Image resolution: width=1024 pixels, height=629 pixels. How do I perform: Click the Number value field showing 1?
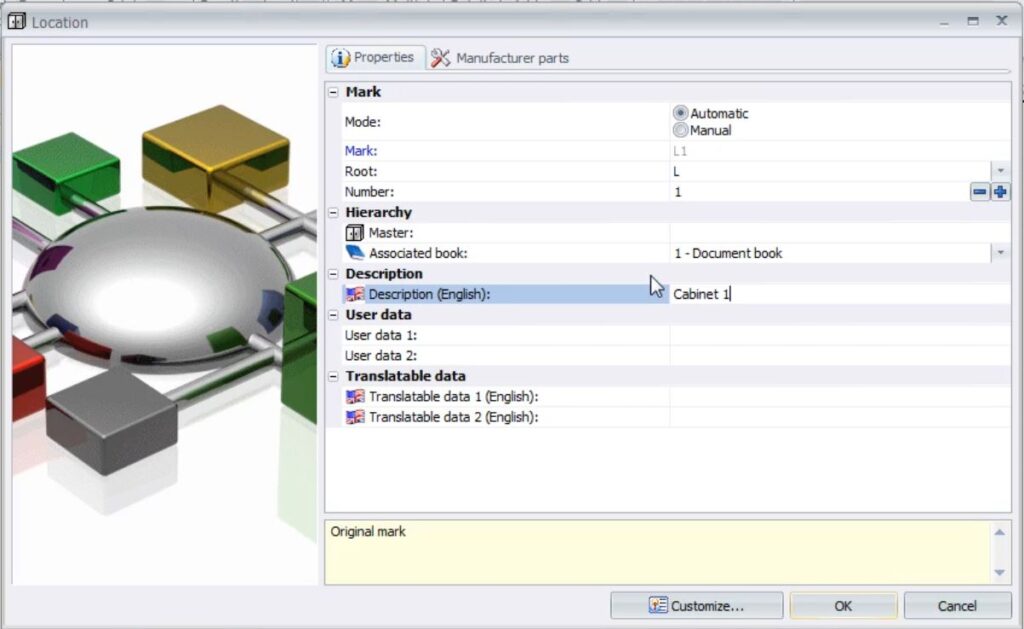[820, 192]
